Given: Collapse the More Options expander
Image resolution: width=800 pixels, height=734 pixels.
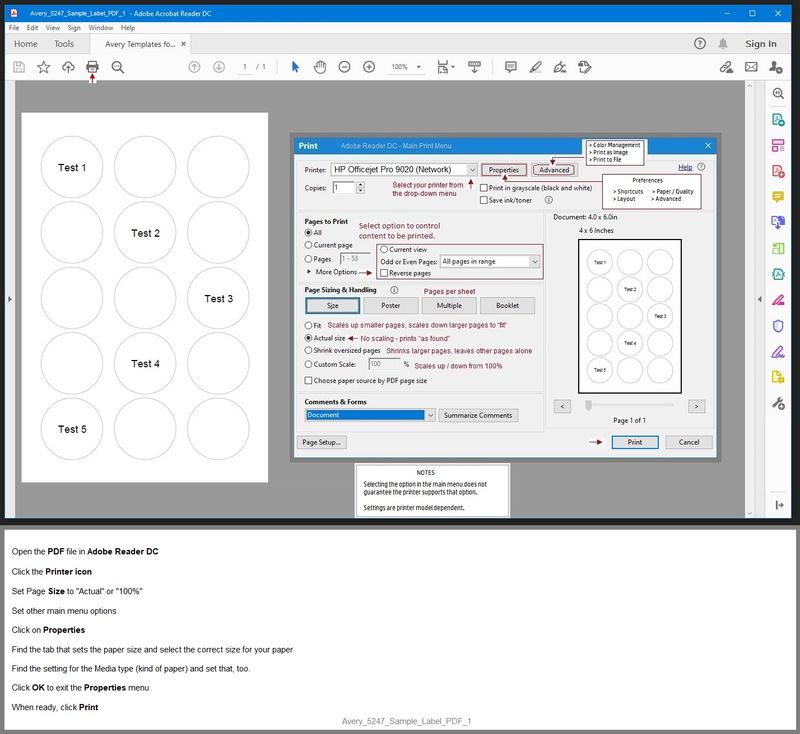Looking at the screenshot, I should coord(309,272).
